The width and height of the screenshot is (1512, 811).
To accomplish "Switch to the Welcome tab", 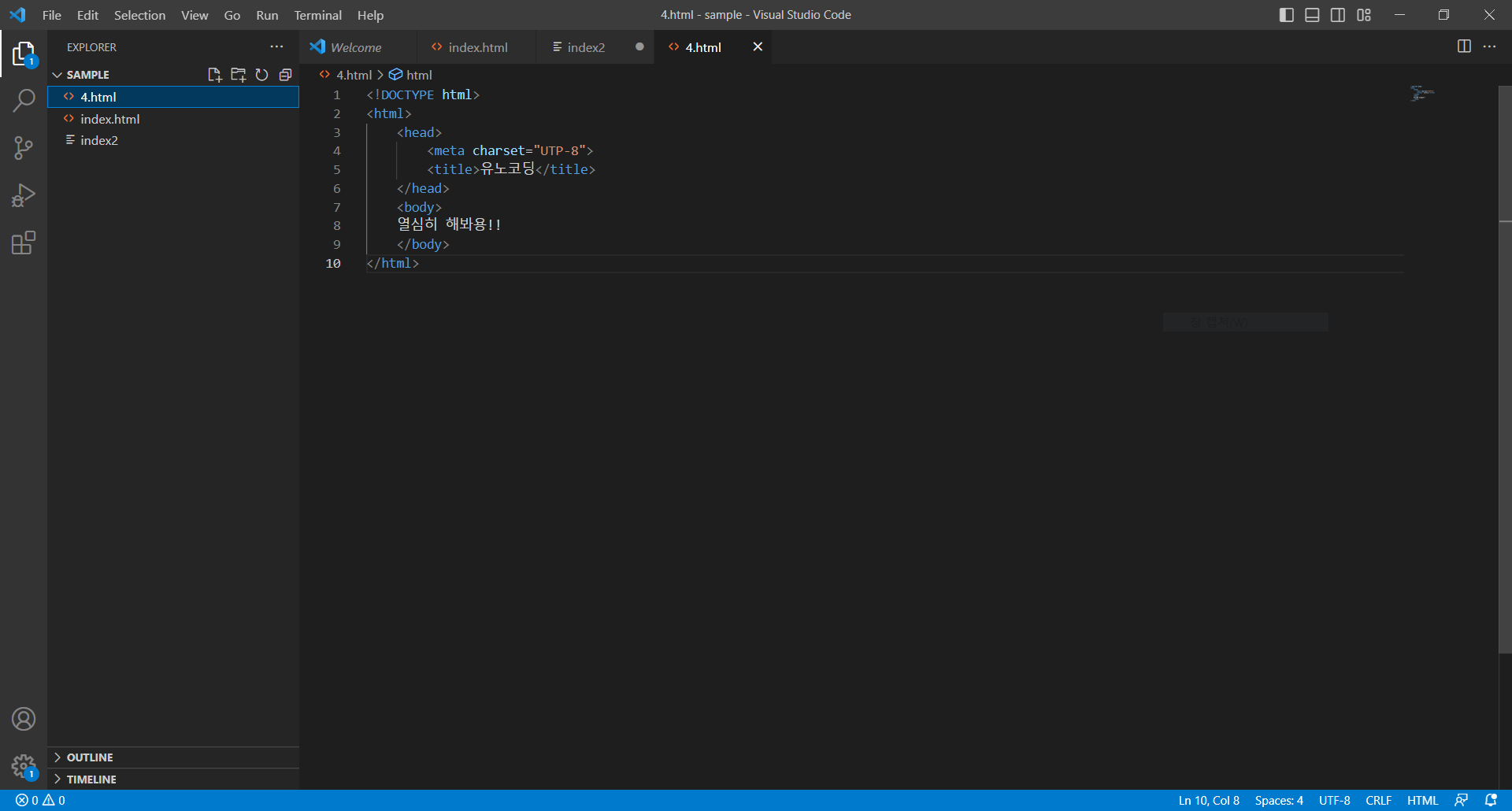I will point(357,47).
